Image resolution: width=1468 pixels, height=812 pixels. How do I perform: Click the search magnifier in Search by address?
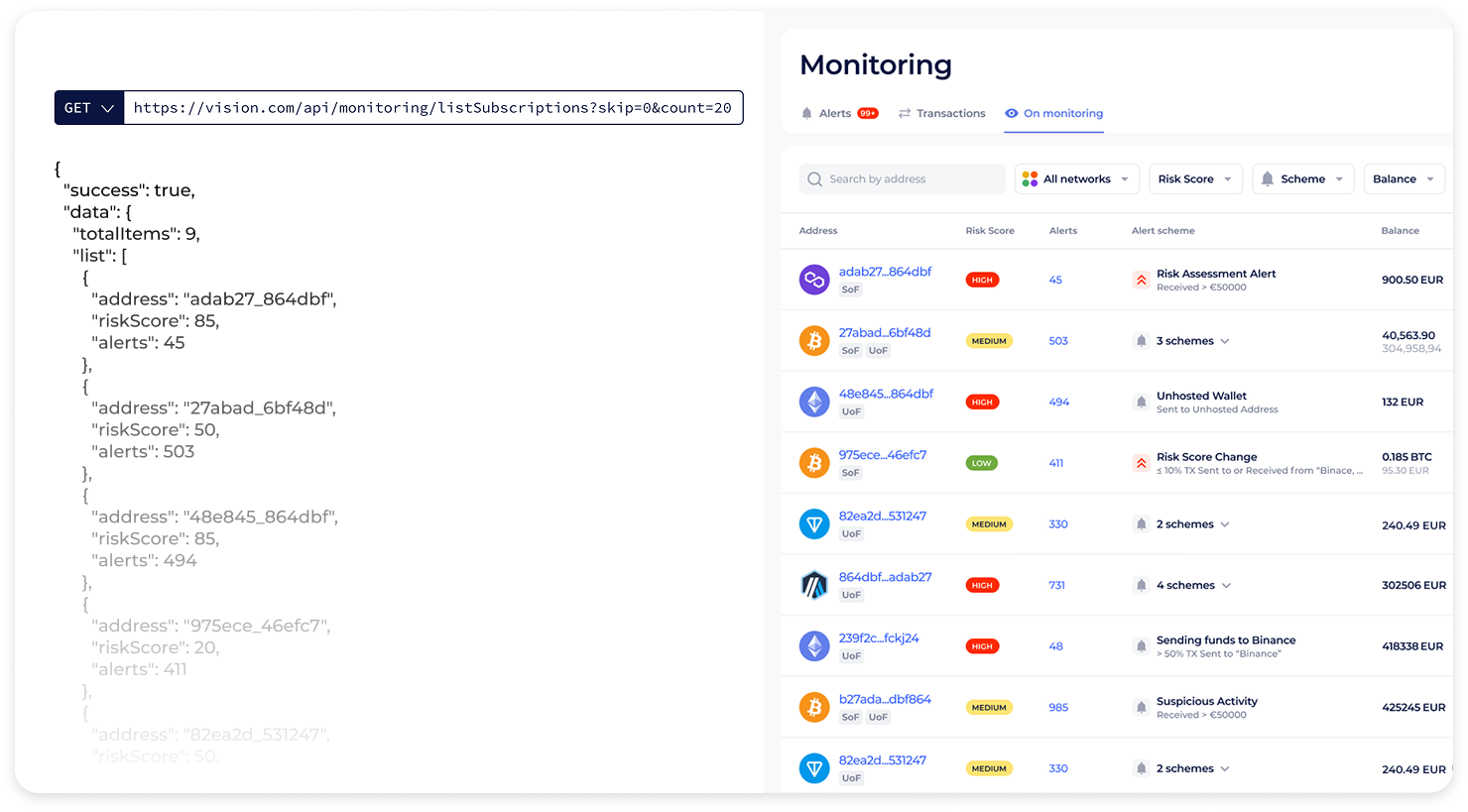pyautogui.click(x=814, y=178)
